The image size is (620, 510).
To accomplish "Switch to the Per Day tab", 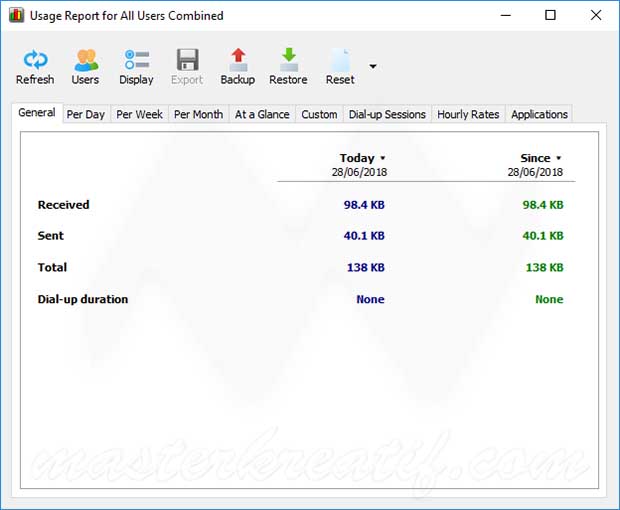I will pos(86,114).
